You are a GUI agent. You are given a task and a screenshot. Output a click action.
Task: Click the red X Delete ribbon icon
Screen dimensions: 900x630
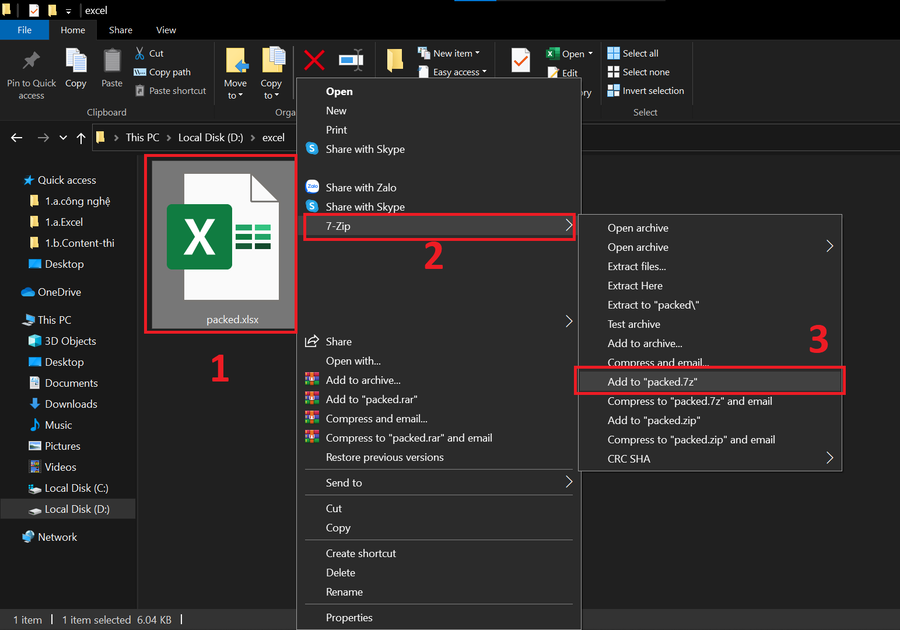315,60
